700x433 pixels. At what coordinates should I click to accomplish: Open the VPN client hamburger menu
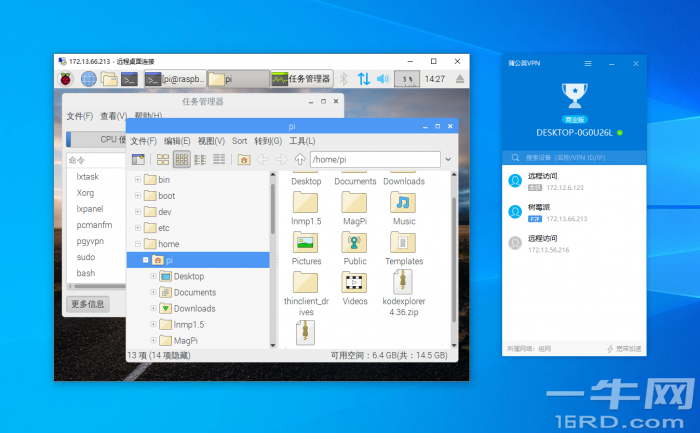click(x=588, y=64)
